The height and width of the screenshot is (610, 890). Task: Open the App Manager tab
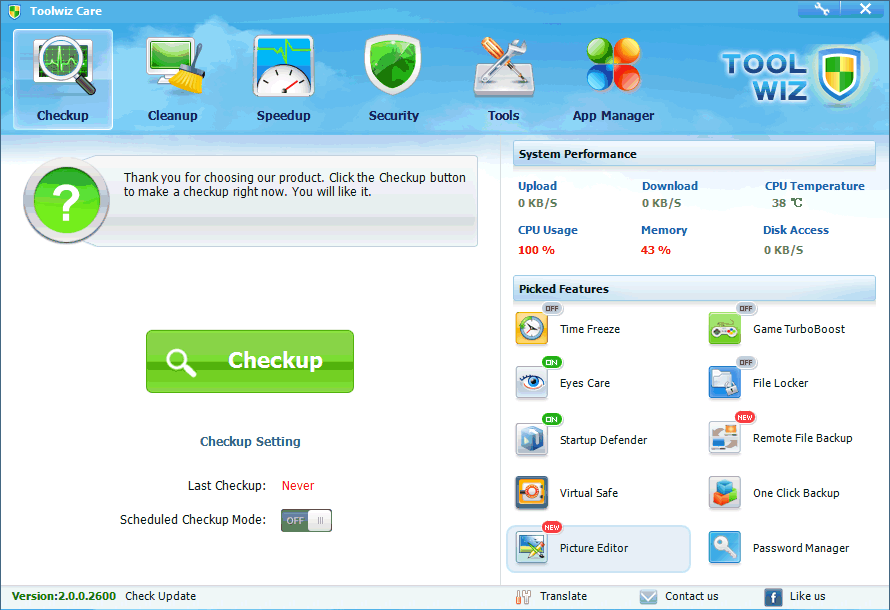(613, 80)
